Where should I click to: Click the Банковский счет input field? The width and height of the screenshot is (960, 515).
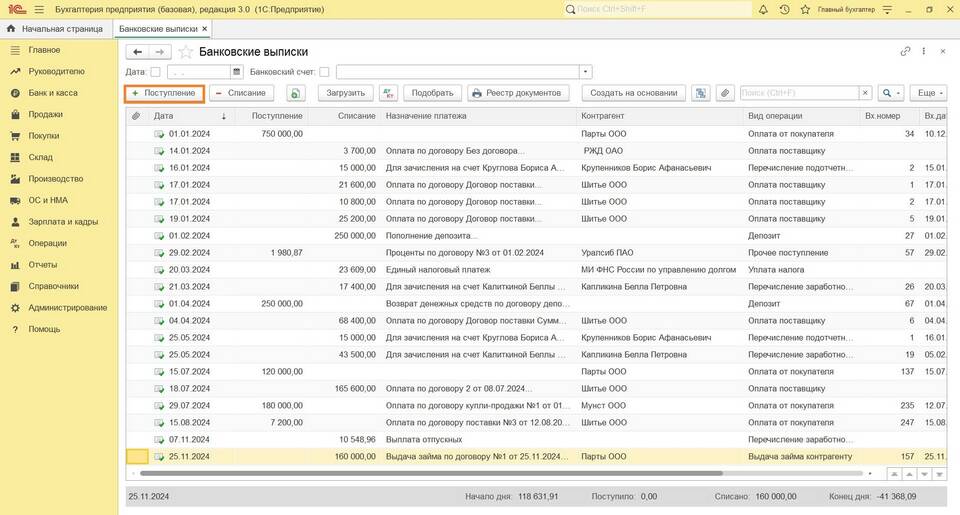pyautogui.click(x=458, y=72)
